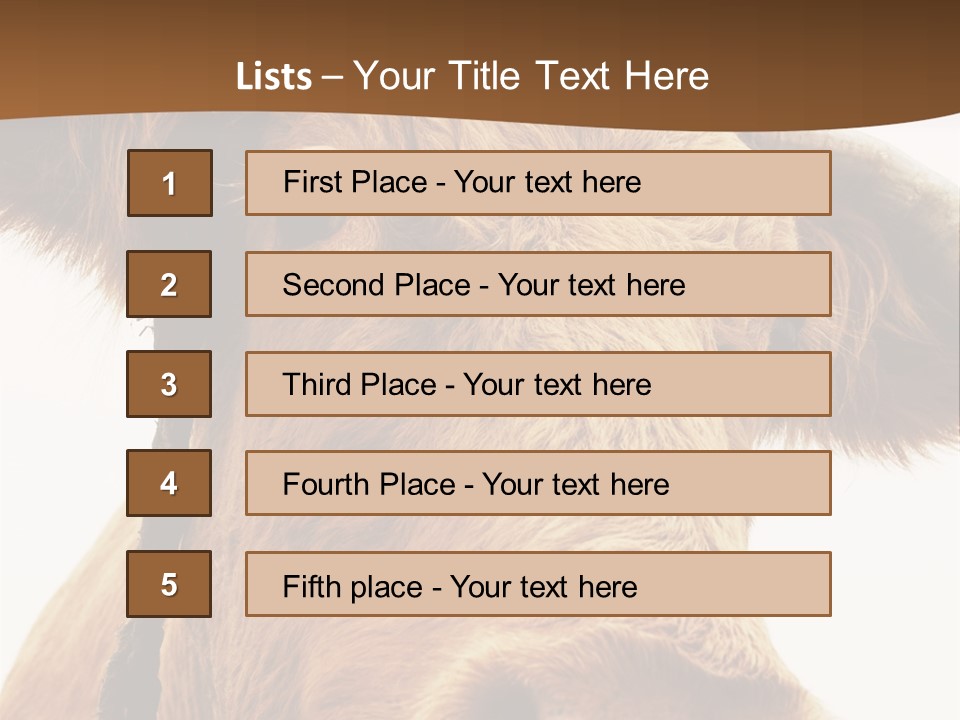Click the bold word Lists in title
This screenshot has width=960, height=720.
[274, 77]
